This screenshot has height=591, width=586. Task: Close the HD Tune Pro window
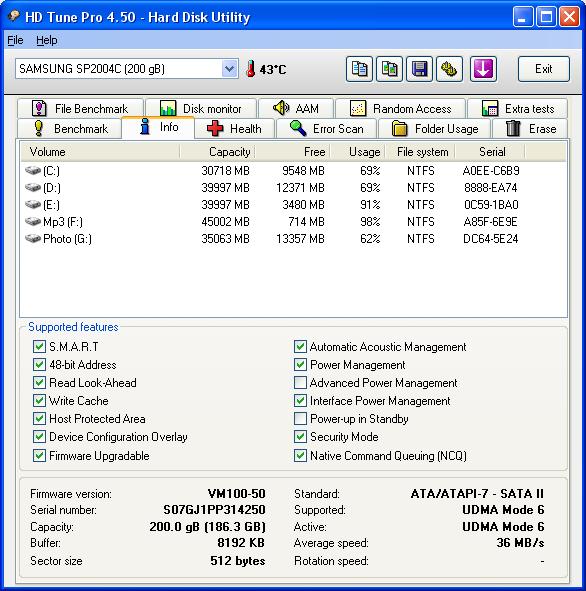569,17
